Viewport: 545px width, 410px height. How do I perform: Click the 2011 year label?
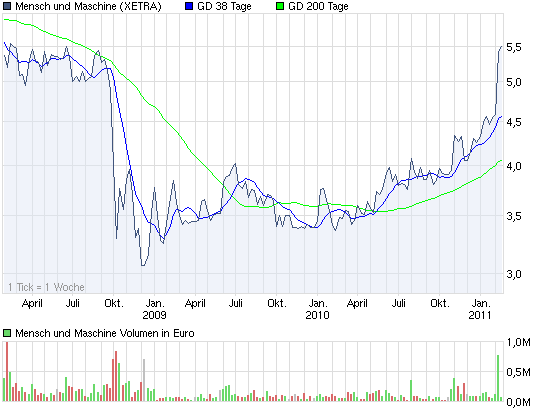(x=480, y=315)
